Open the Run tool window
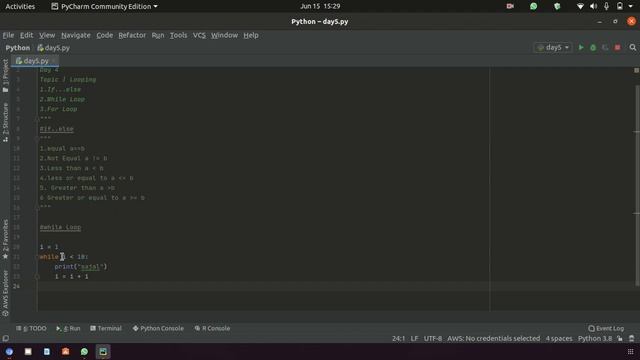The height and width of the screenshot is (360, 640). click(68, 328)
